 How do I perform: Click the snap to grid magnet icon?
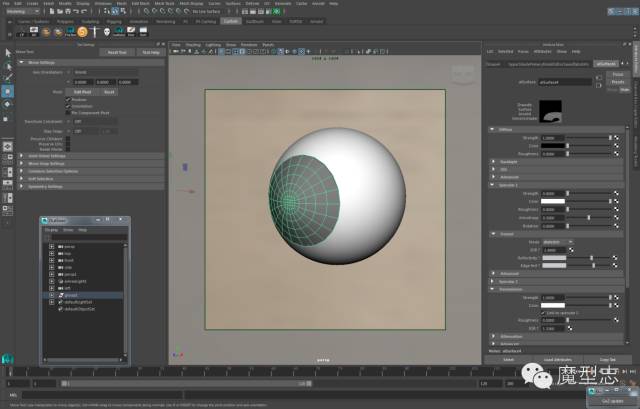146,11
